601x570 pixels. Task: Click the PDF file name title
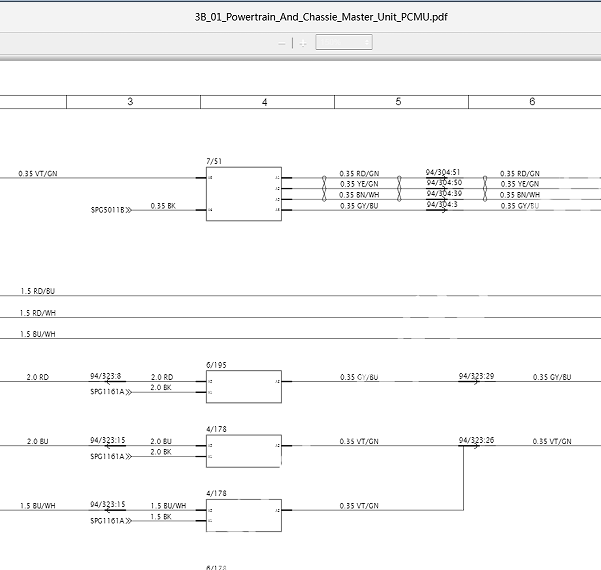[x=321, y=17]
